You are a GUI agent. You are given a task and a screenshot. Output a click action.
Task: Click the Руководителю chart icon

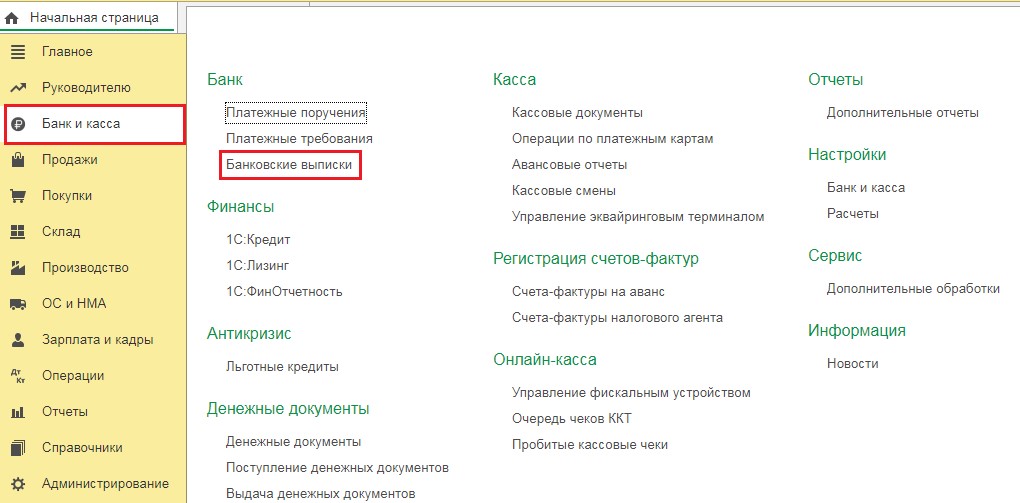[x=18, y=88]
